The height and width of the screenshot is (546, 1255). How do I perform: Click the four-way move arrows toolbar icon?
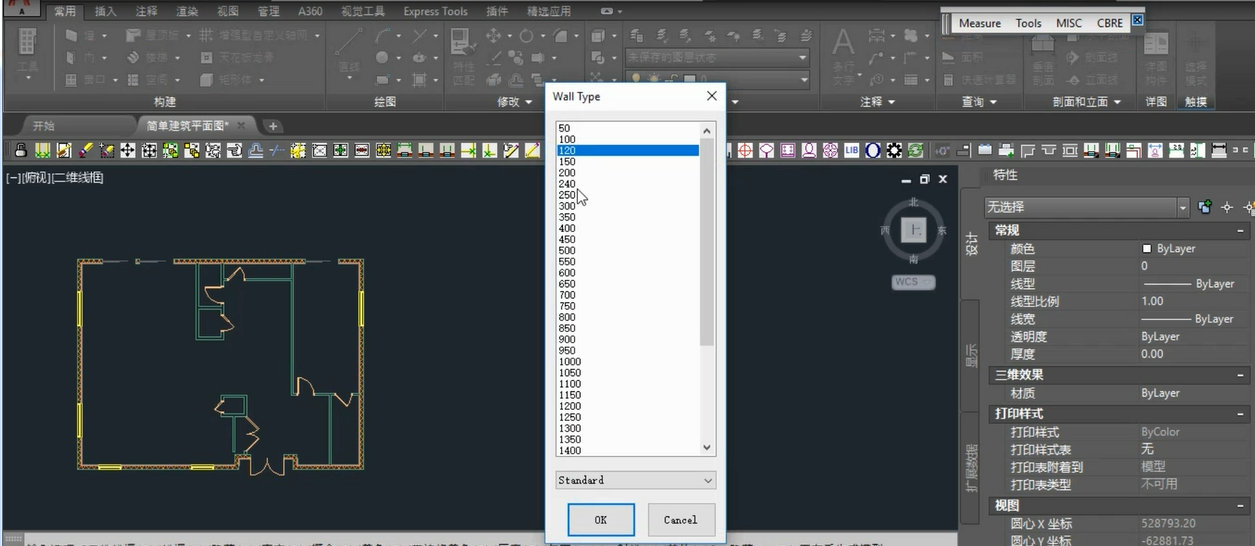(128, 151)
